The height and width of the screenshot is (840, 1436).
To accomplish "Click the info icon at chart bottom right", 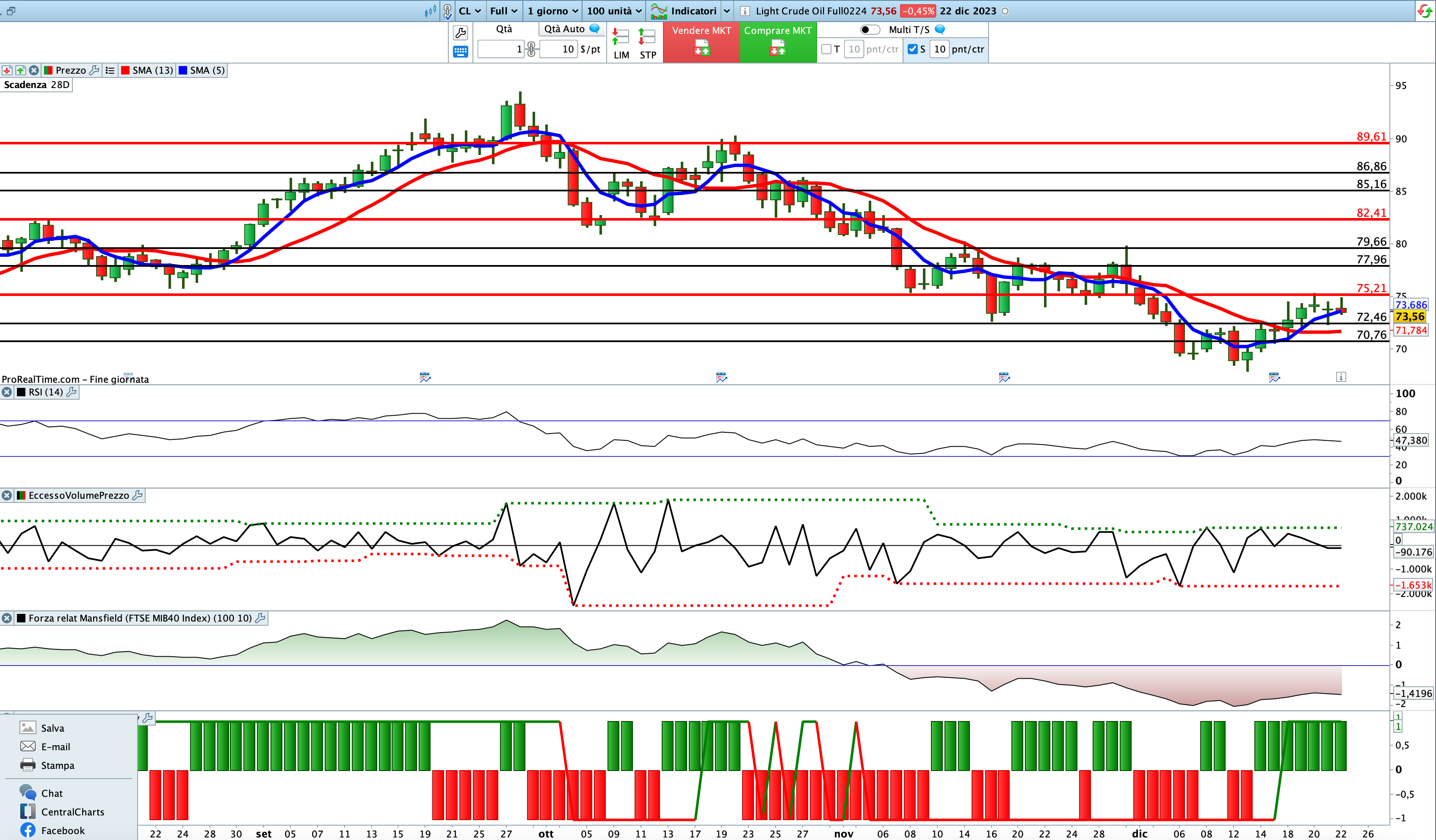I will pos(1341,377).
